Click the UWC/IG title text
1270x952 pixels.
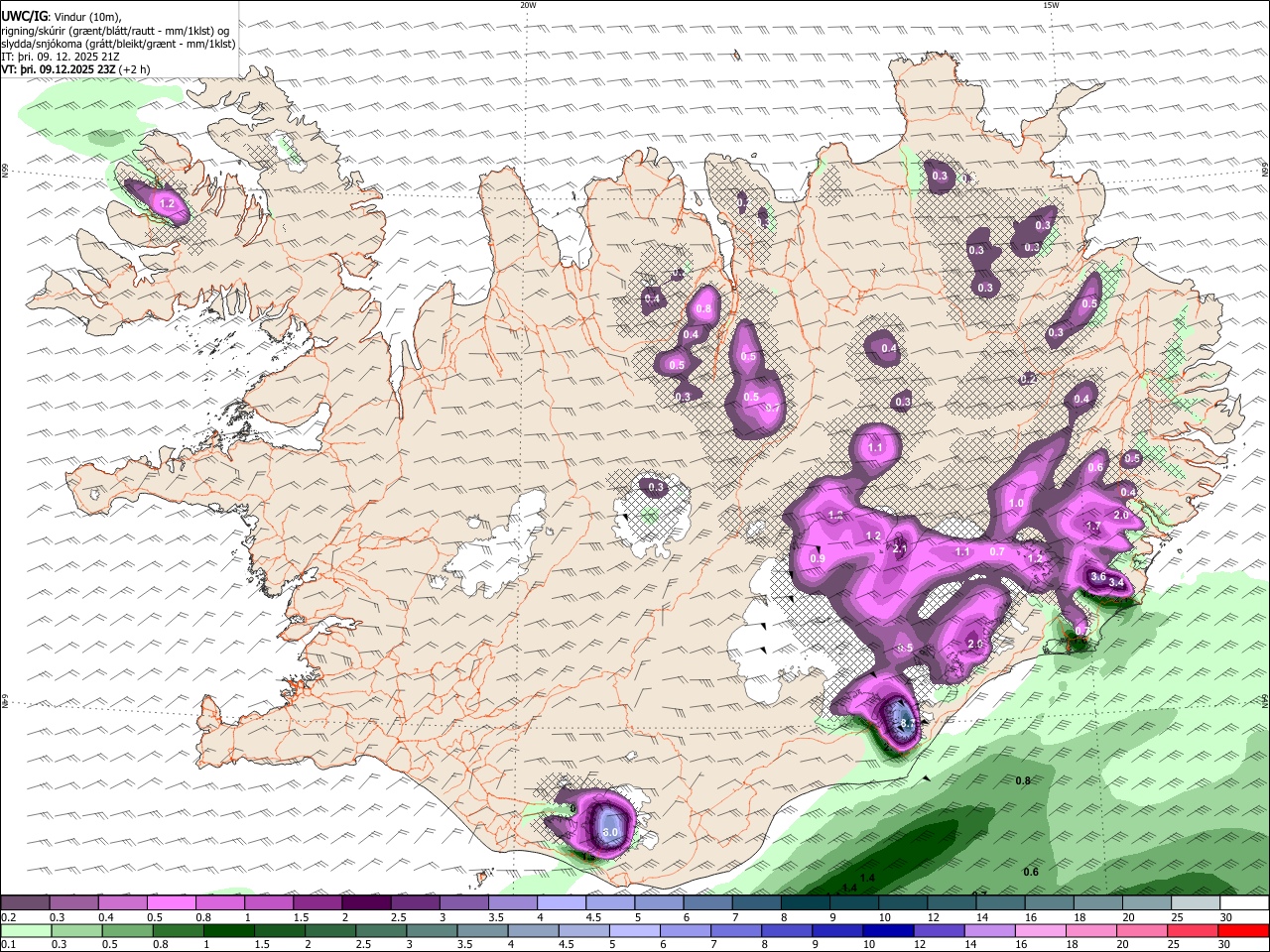(24, 16)
